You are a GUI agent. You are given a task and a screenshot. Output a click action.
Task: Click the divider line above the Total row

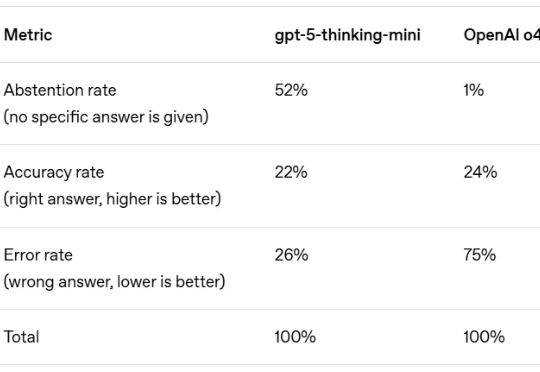tap(270, 309)
